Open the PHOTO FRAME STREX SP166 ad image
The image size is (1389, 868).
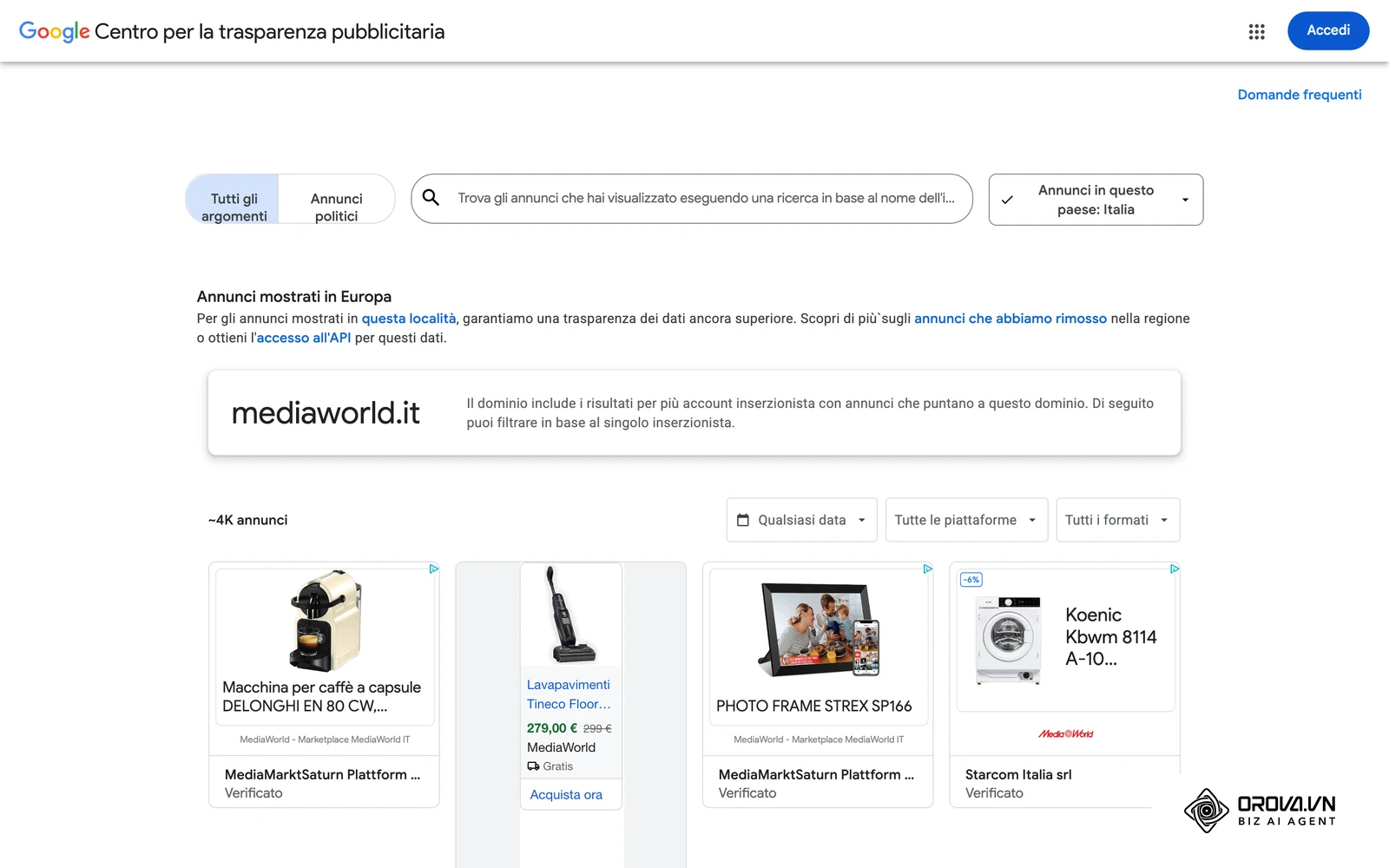(x=818, y=629)
